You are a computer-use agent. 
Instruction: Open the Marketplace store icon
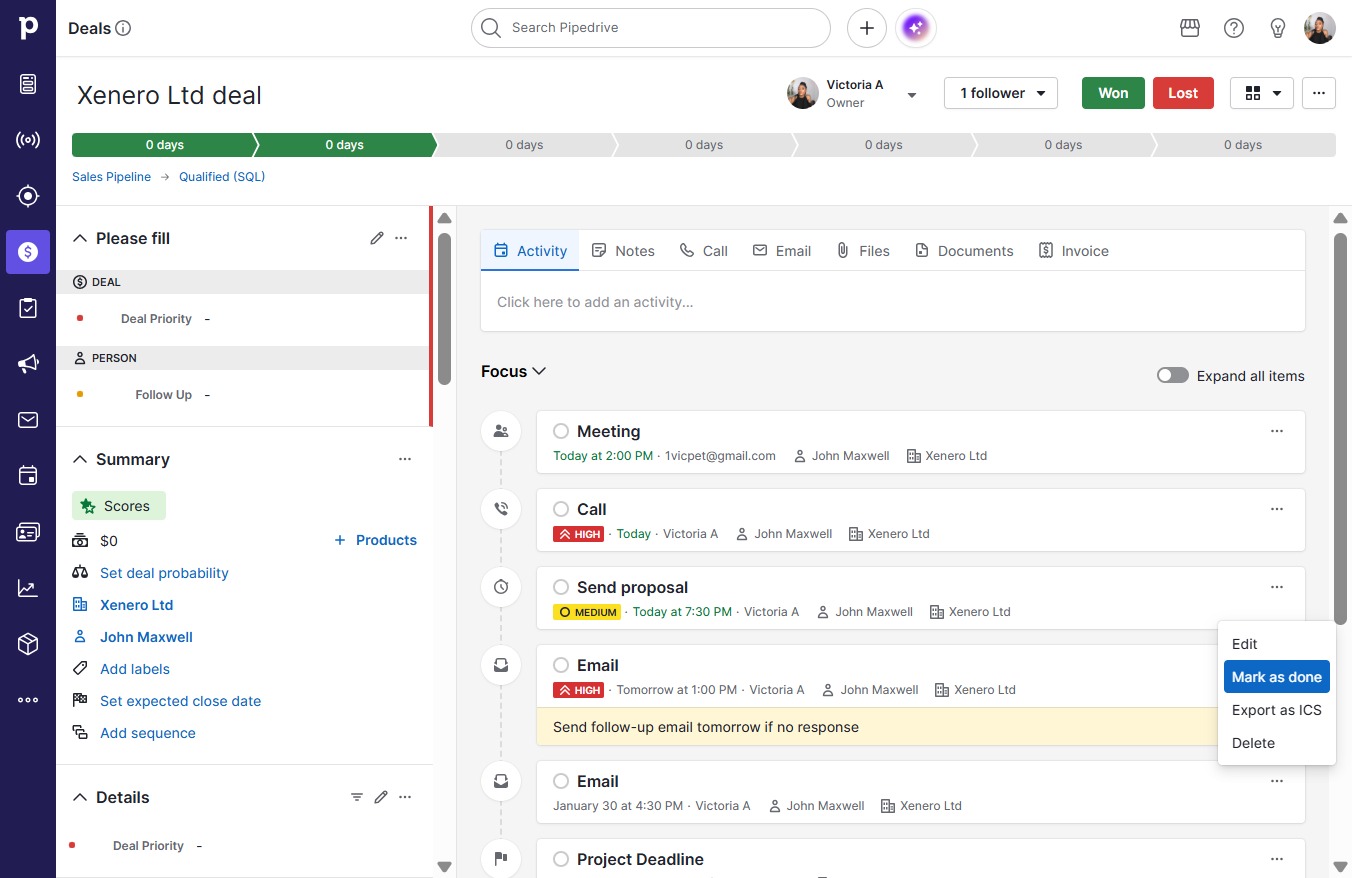pyautogui.click(x=1190, y=28)
